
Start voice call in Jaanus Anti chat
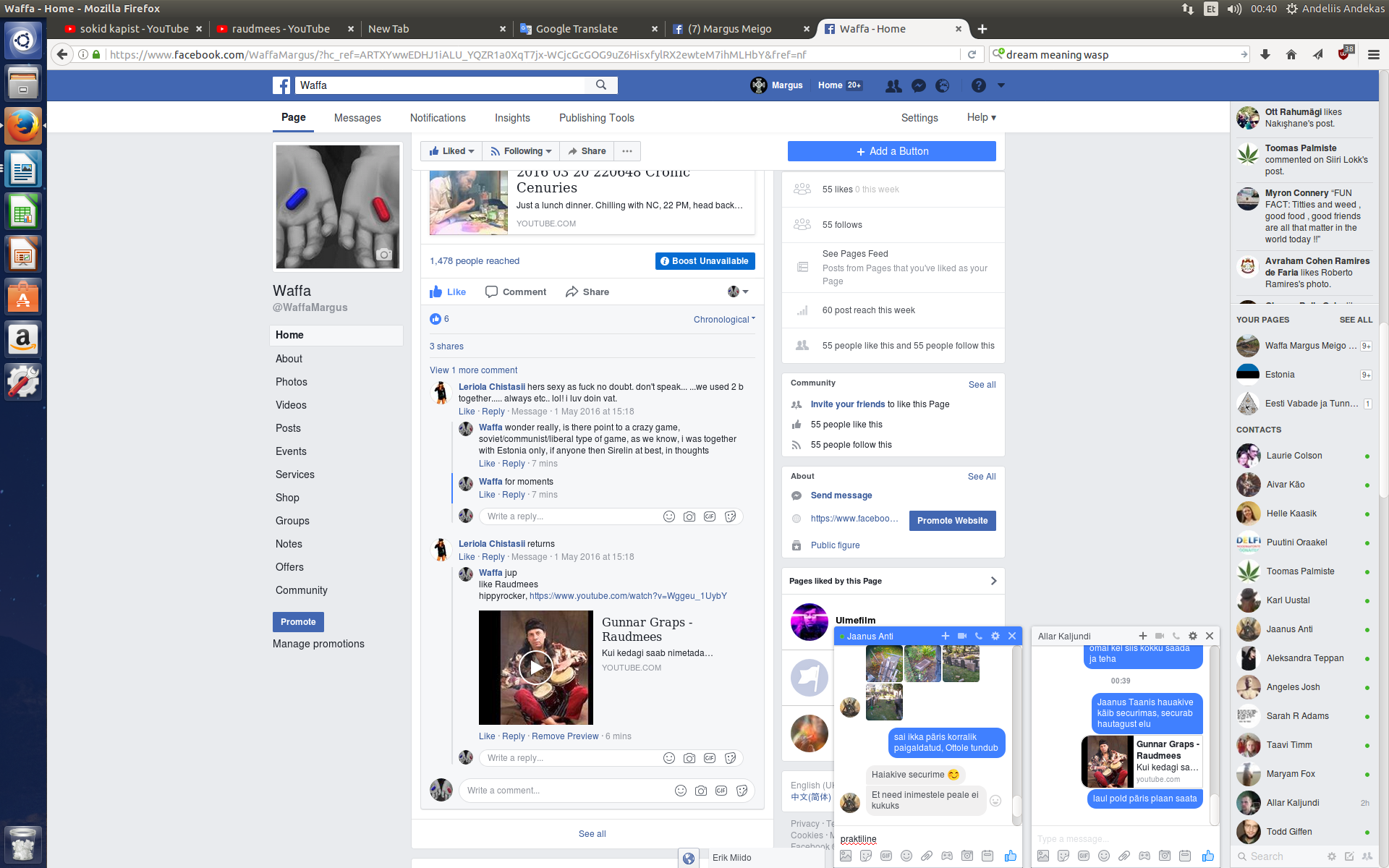click(979, 636)
